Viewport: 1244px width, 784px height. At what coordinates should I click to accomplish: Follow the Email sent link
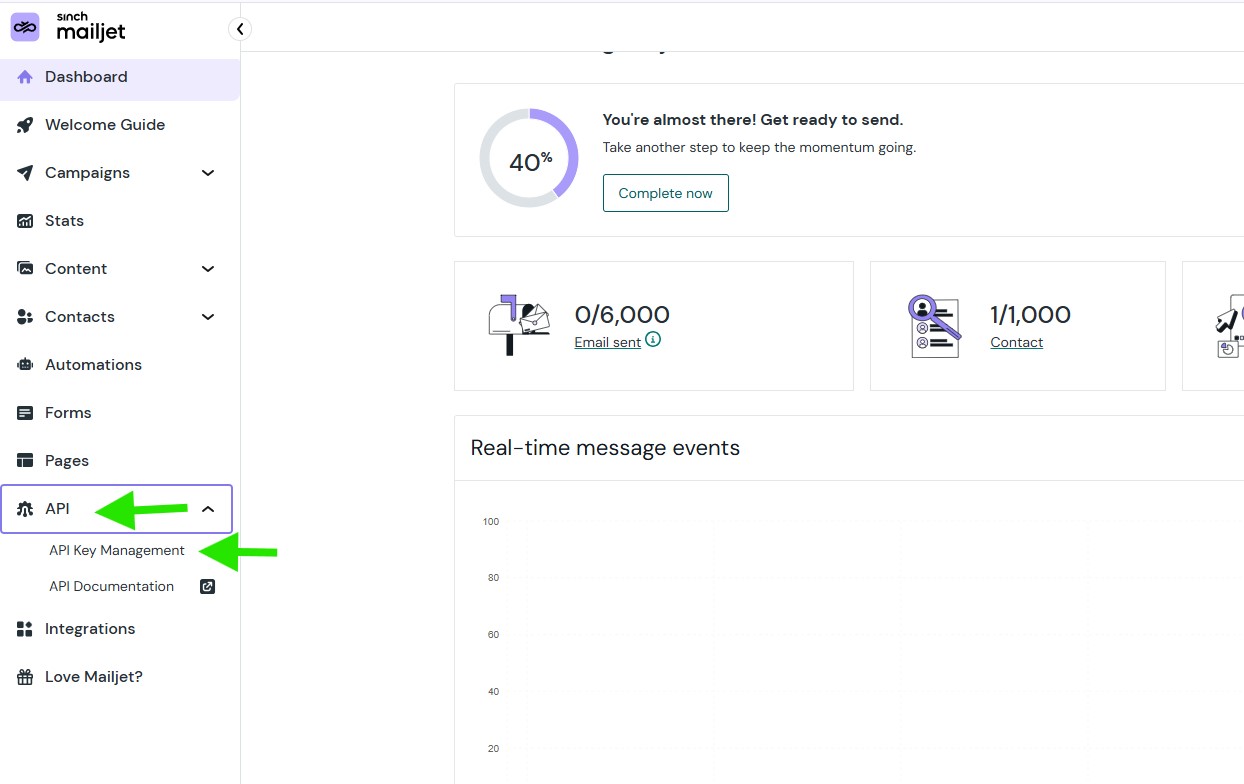click(x=607, y=342)
